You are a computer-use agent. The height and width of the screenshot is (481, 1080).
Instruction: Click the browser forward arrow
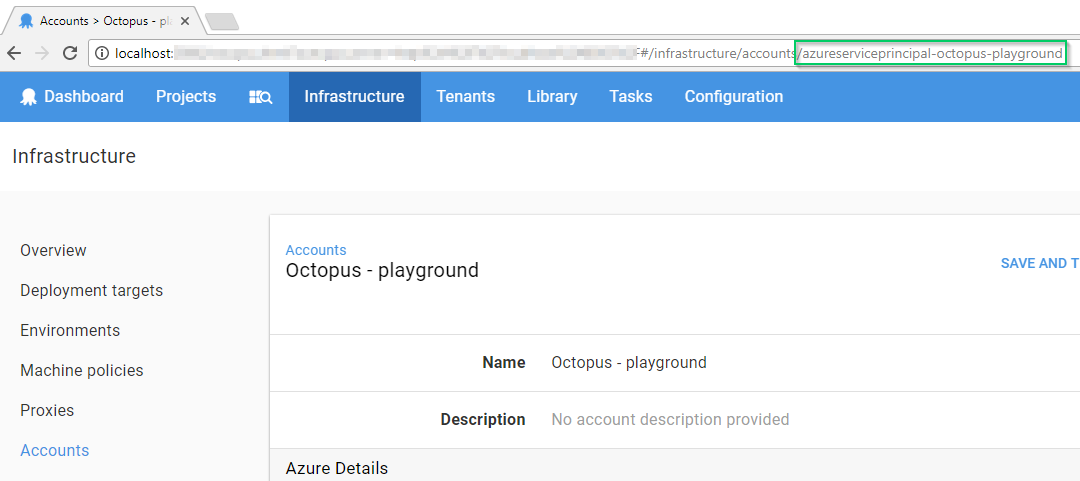41,53
